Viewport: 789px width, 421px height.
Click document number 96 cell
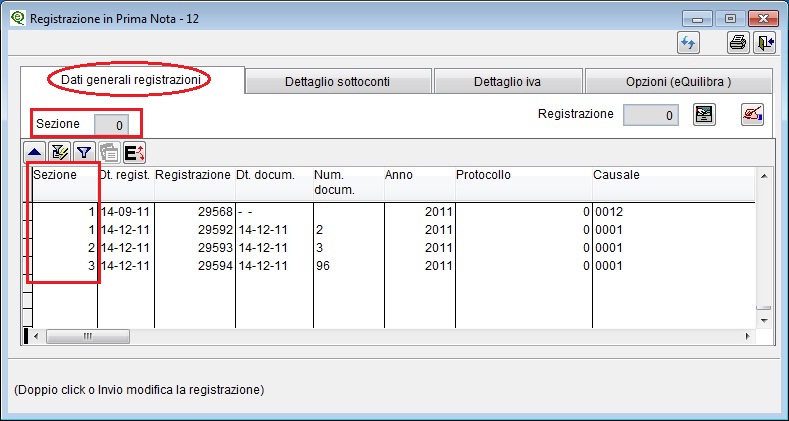point(349,266)
